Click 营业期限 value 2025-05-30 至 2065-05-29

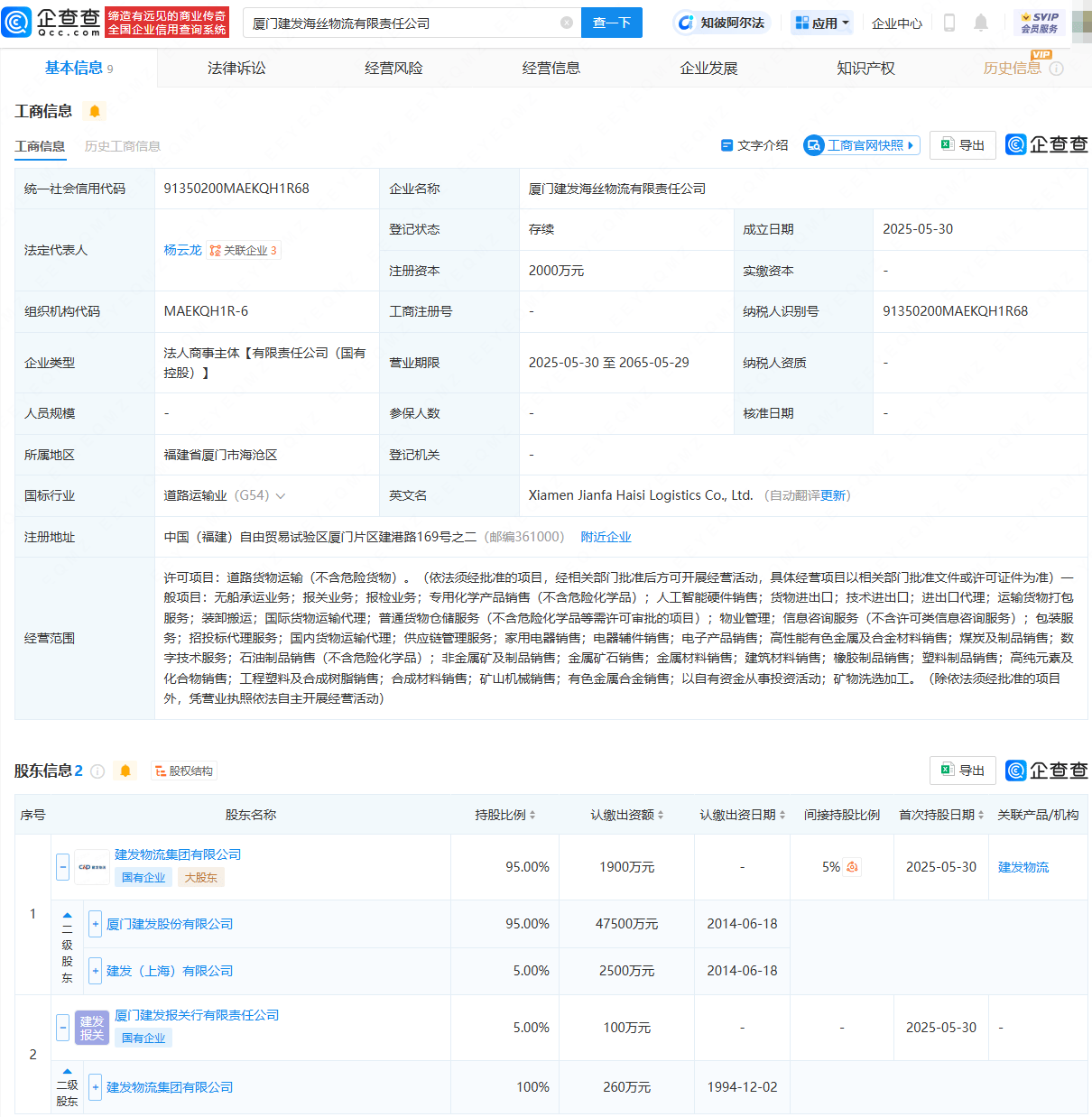click(609, 363)
